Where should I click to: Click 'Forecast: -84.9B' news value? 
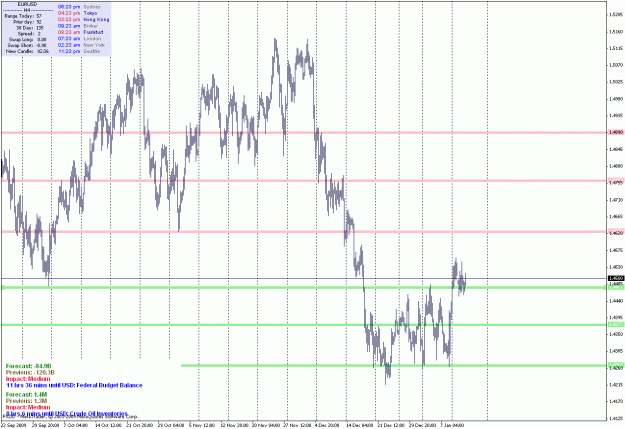point(28,366)
